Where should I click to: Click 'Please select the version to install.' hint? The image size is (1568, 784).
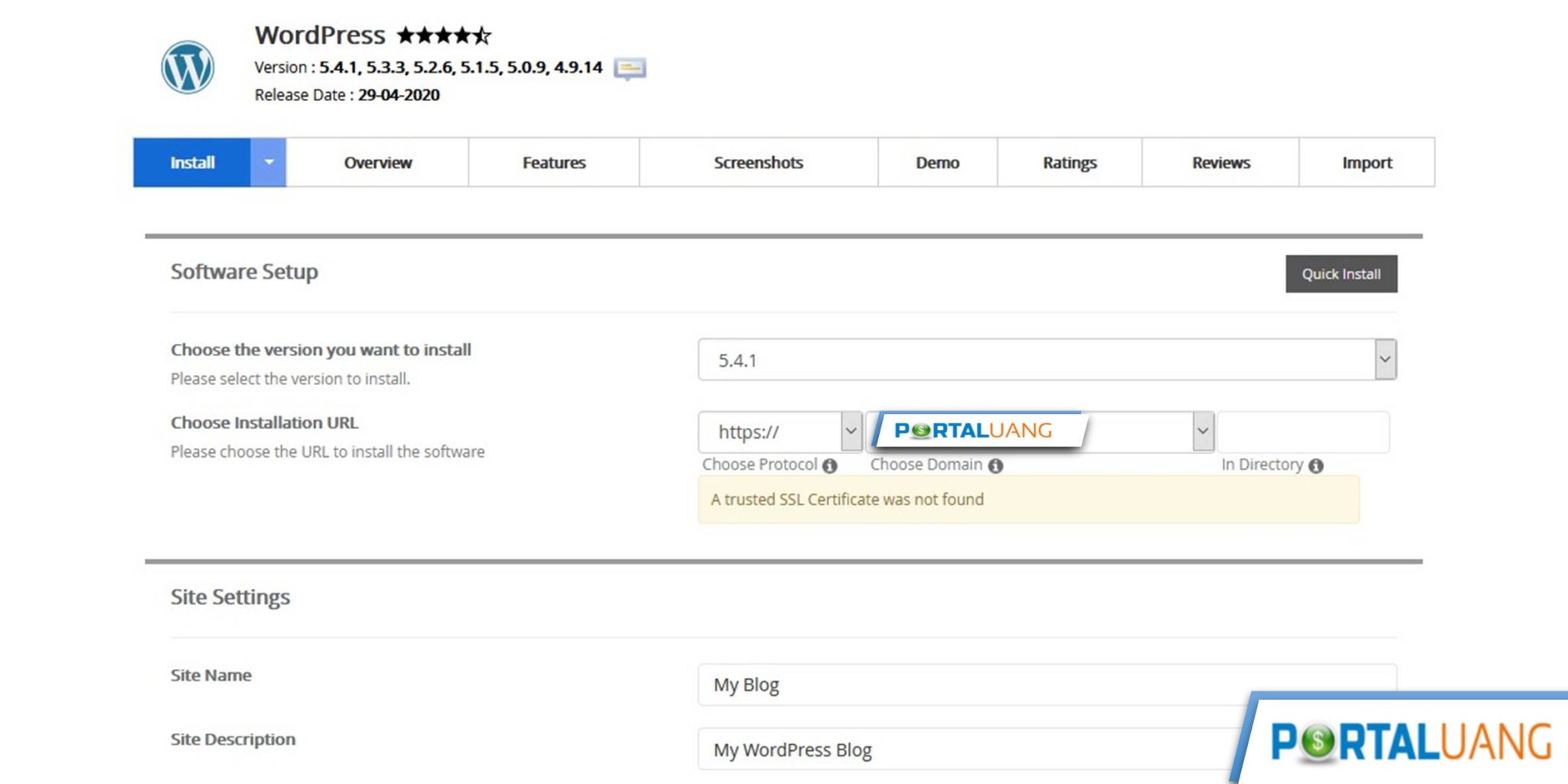click(290, 379)
